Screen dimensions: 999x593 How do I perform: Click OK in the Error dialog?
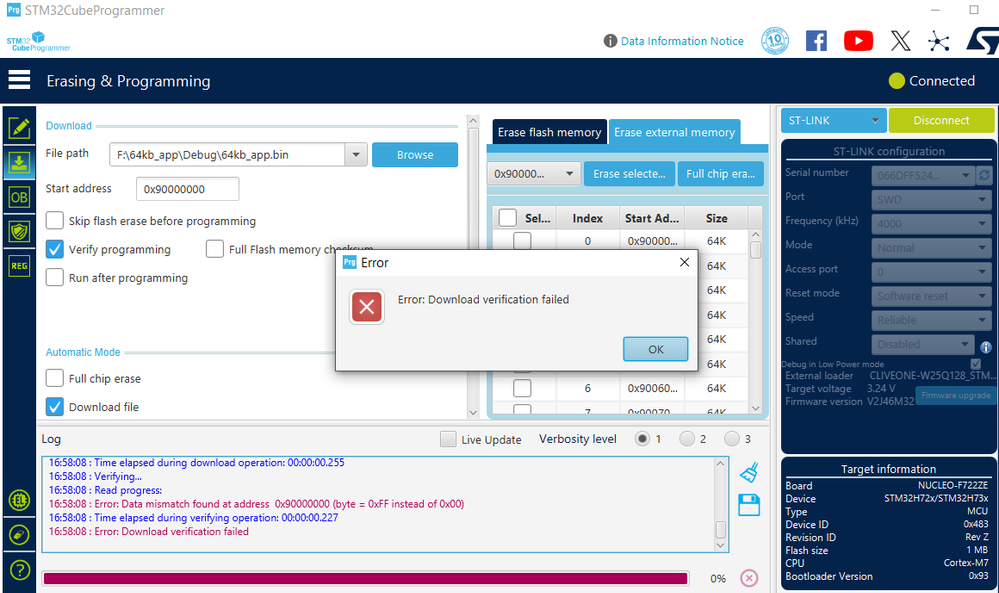point(656,349)
